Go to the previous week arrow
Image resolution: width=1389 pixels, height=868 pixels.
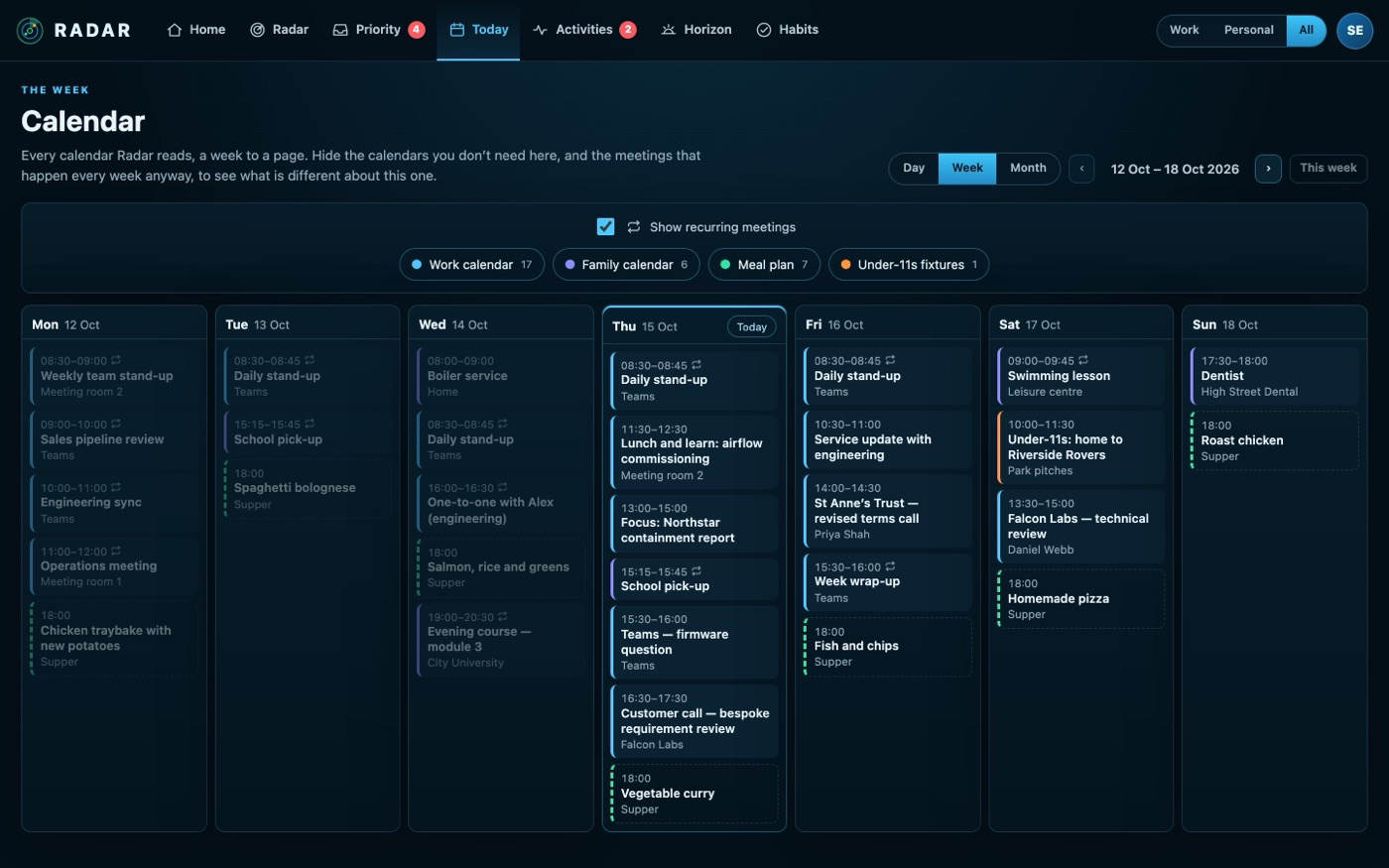pos(1081,169)
